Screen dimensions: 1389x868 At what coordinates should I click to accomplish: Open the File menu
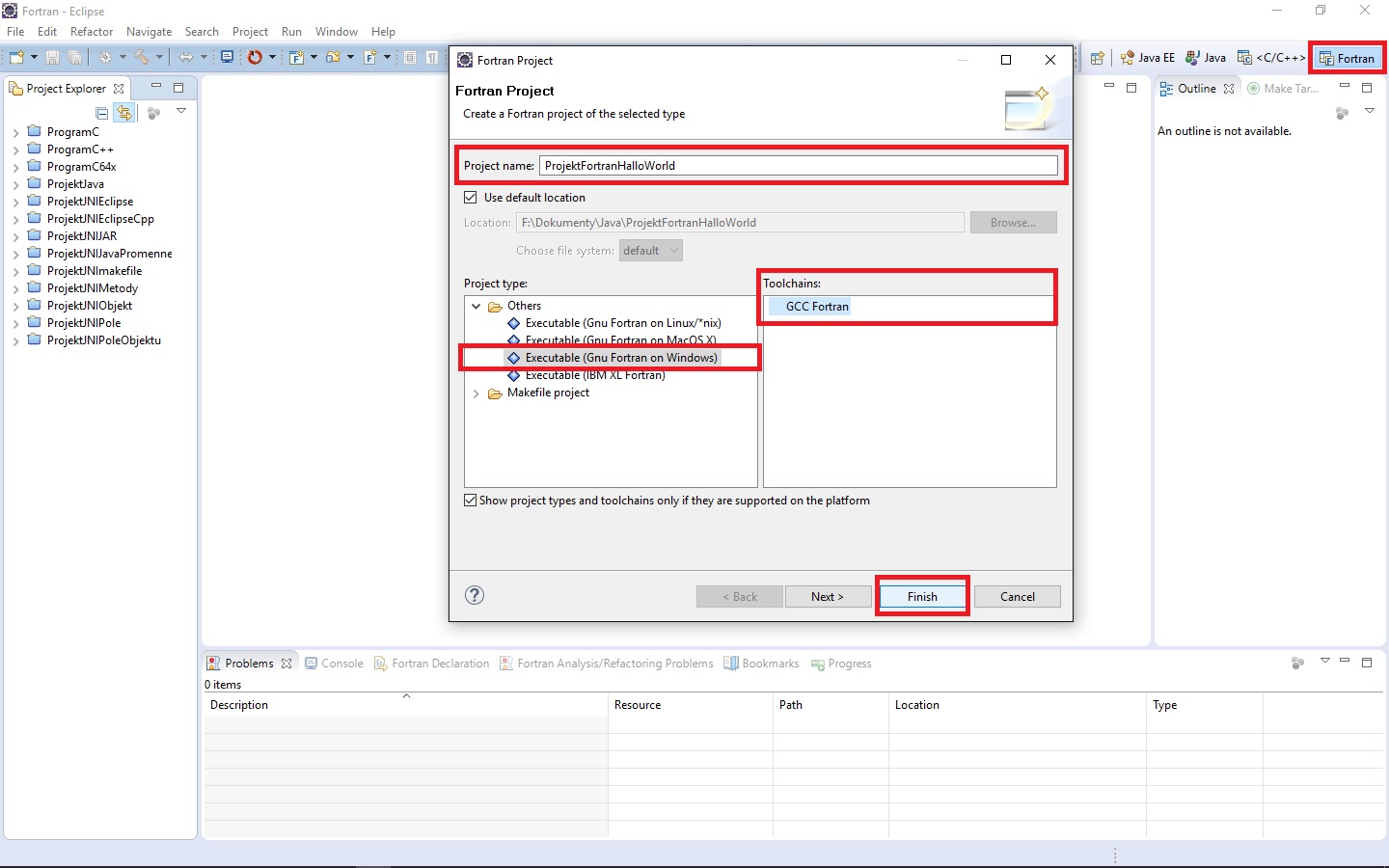(x=15, y=32)
